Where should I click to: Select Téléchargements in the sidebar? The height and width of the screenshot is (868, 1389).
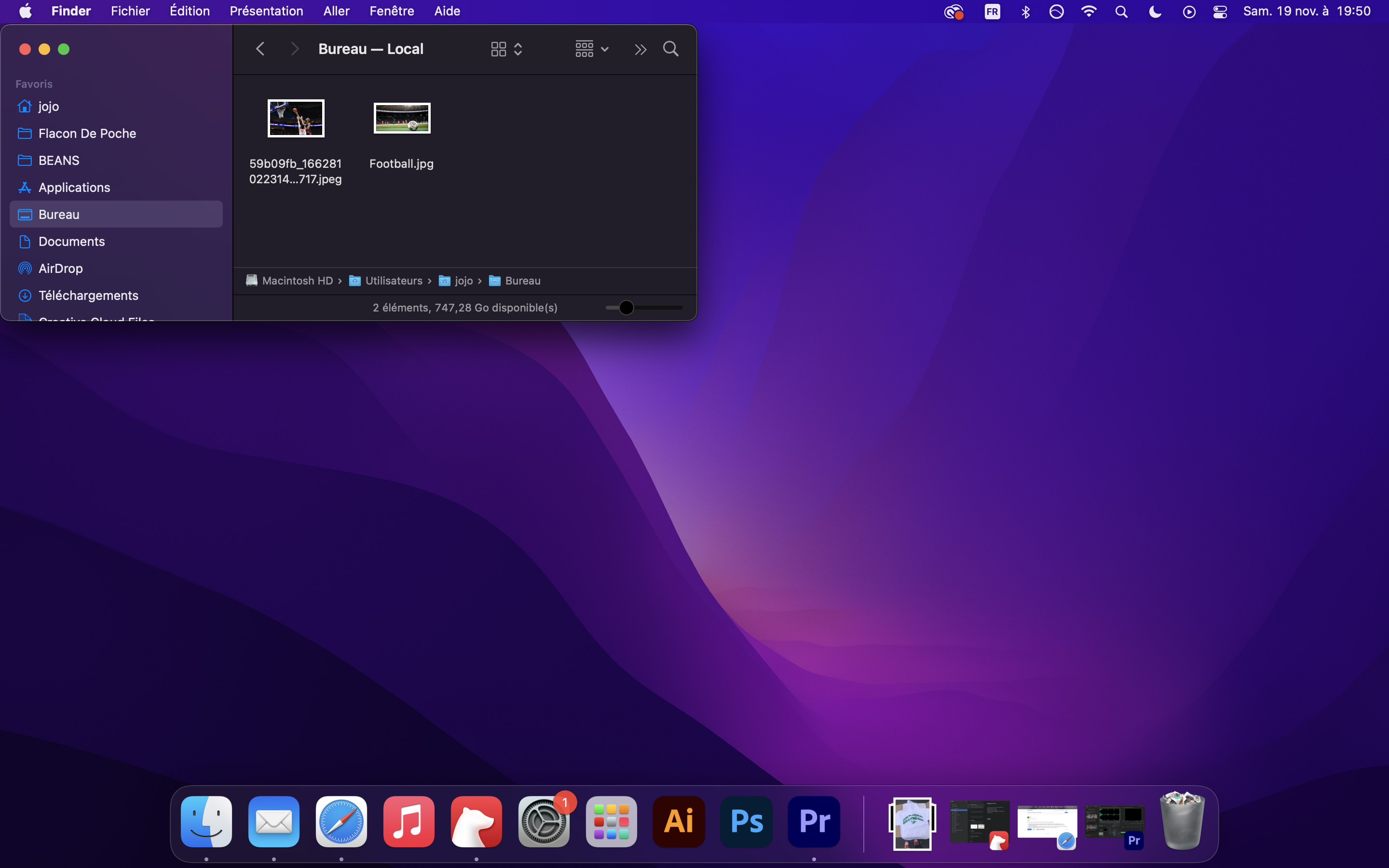(88, 295)
